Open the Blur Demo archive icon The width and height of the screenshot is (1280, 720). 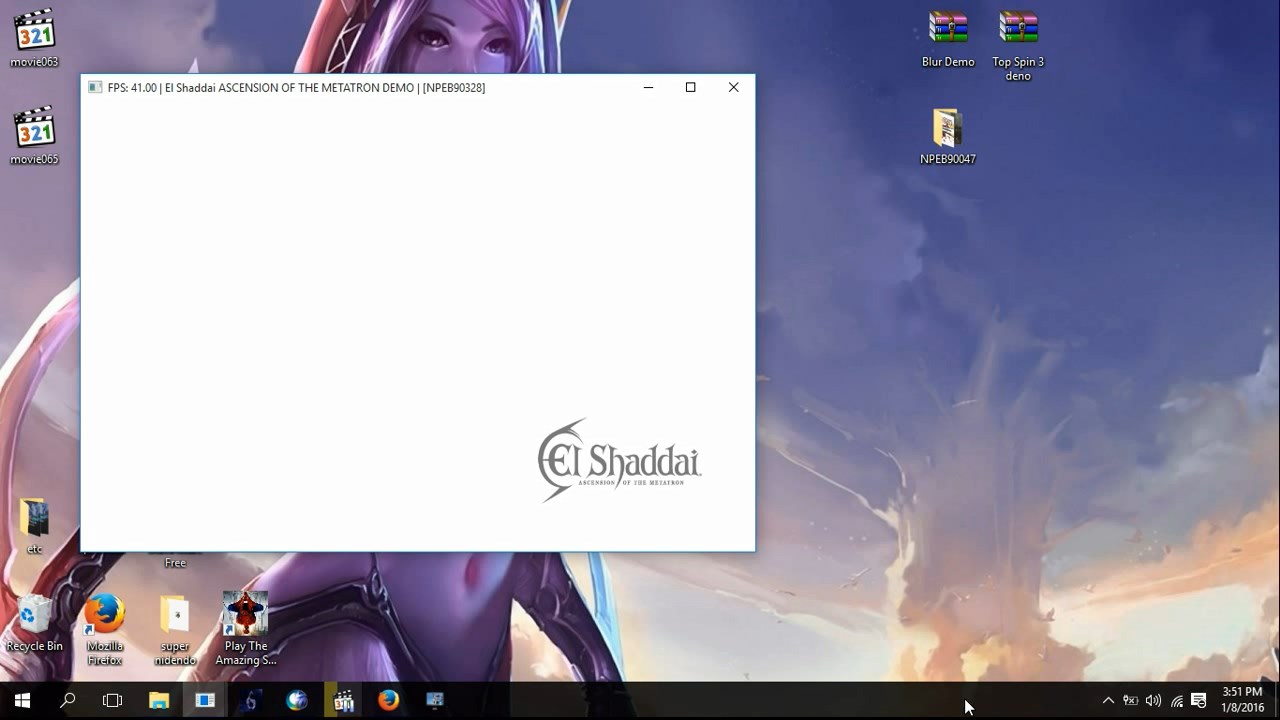[947, 29]
